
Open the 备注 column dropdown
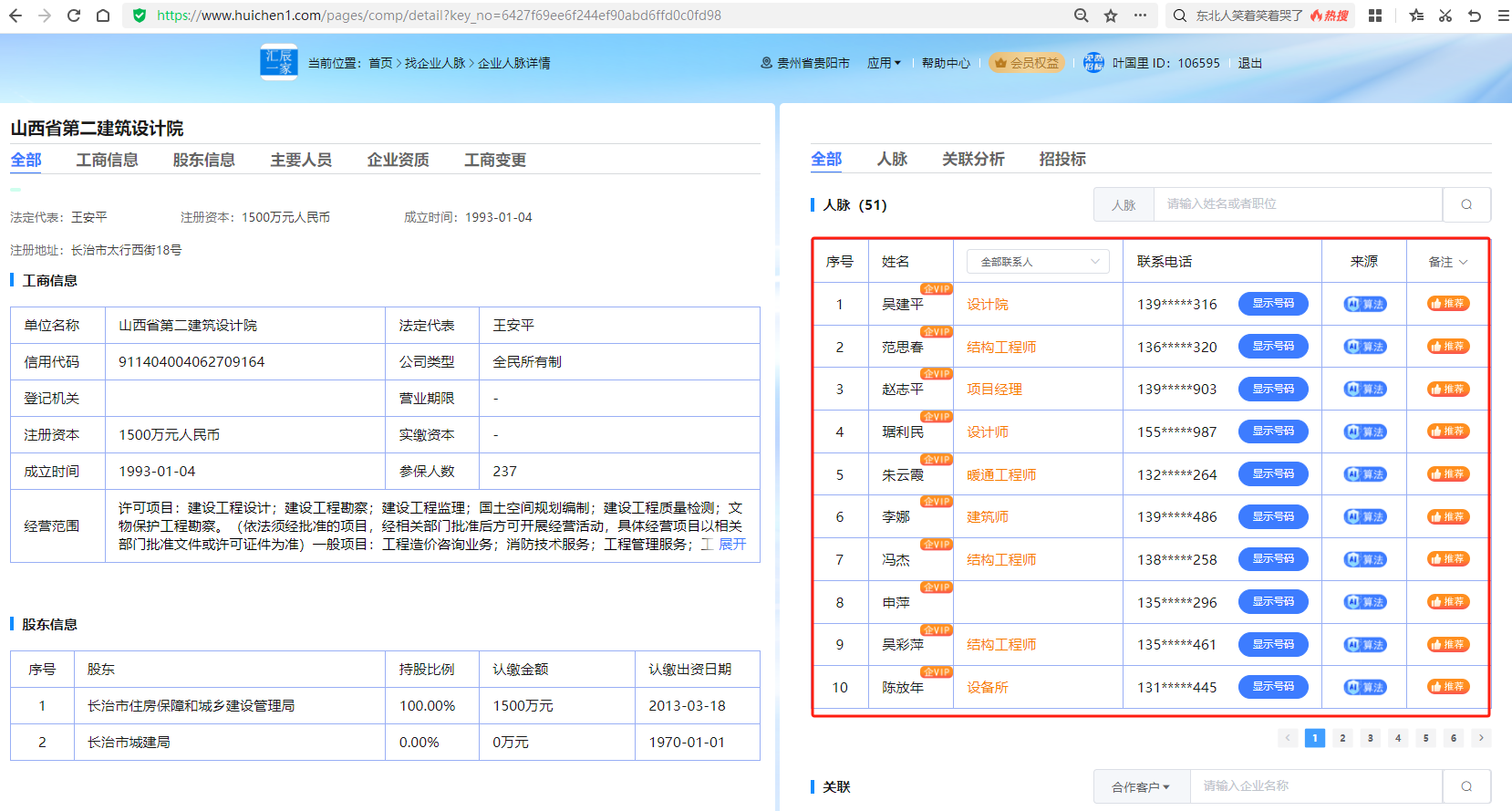(1448, 262)
